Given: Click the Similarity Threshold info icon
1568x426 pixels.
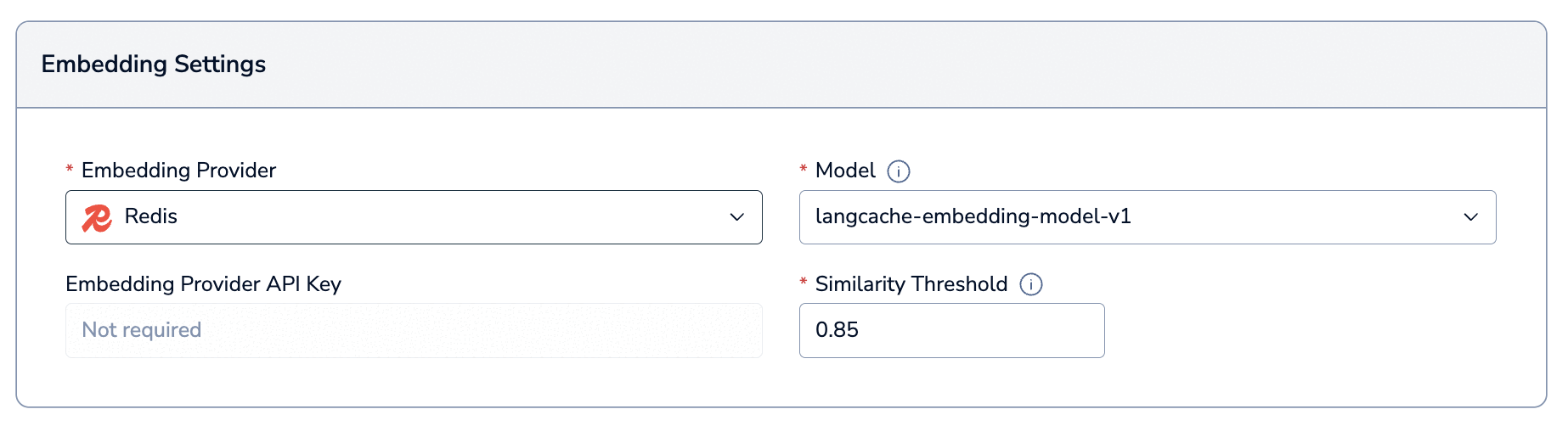Looking at the screenshot, I should tap(1031, 284).
